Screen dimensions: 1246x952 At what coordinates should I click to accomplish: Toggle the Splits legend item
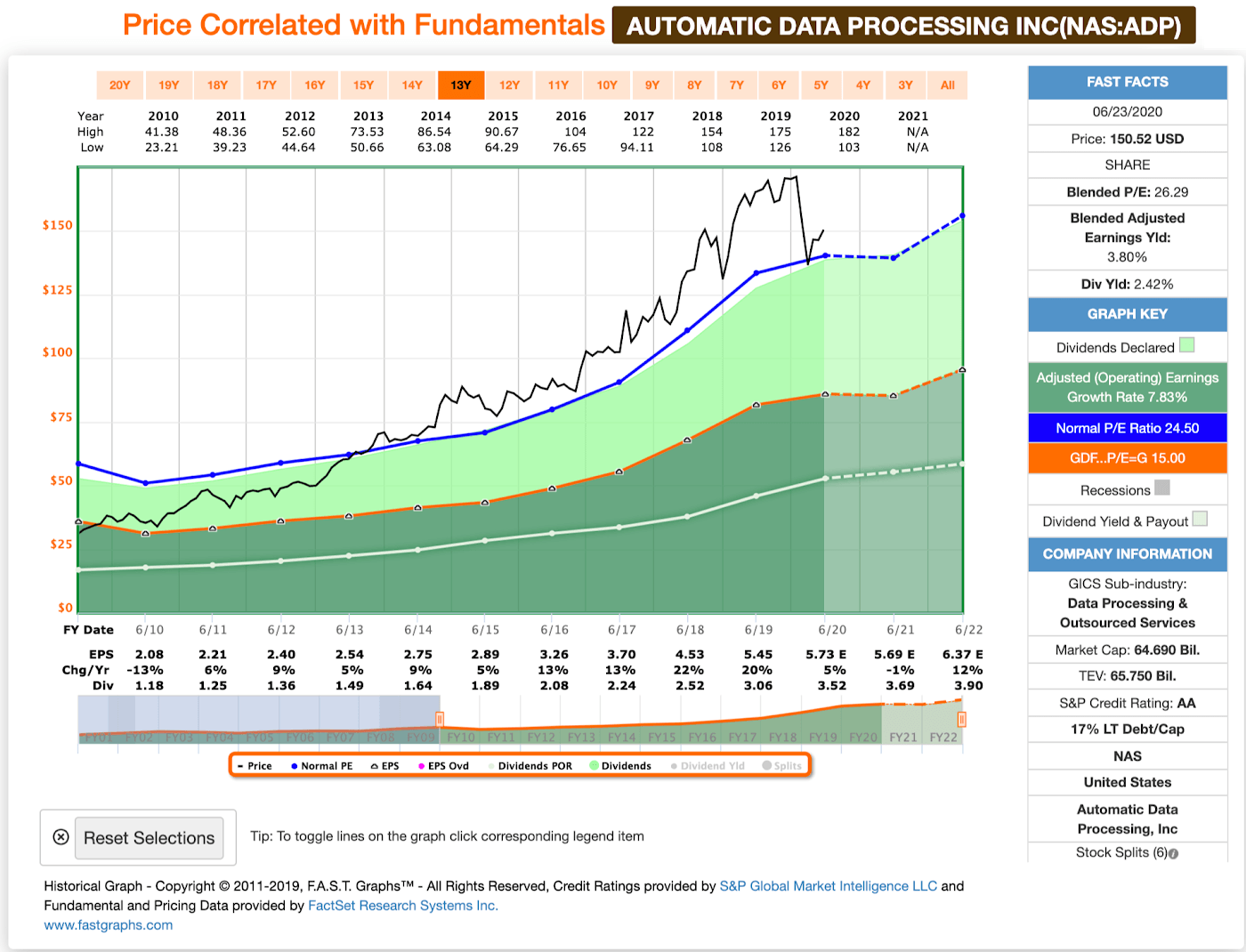pos(782,766)
